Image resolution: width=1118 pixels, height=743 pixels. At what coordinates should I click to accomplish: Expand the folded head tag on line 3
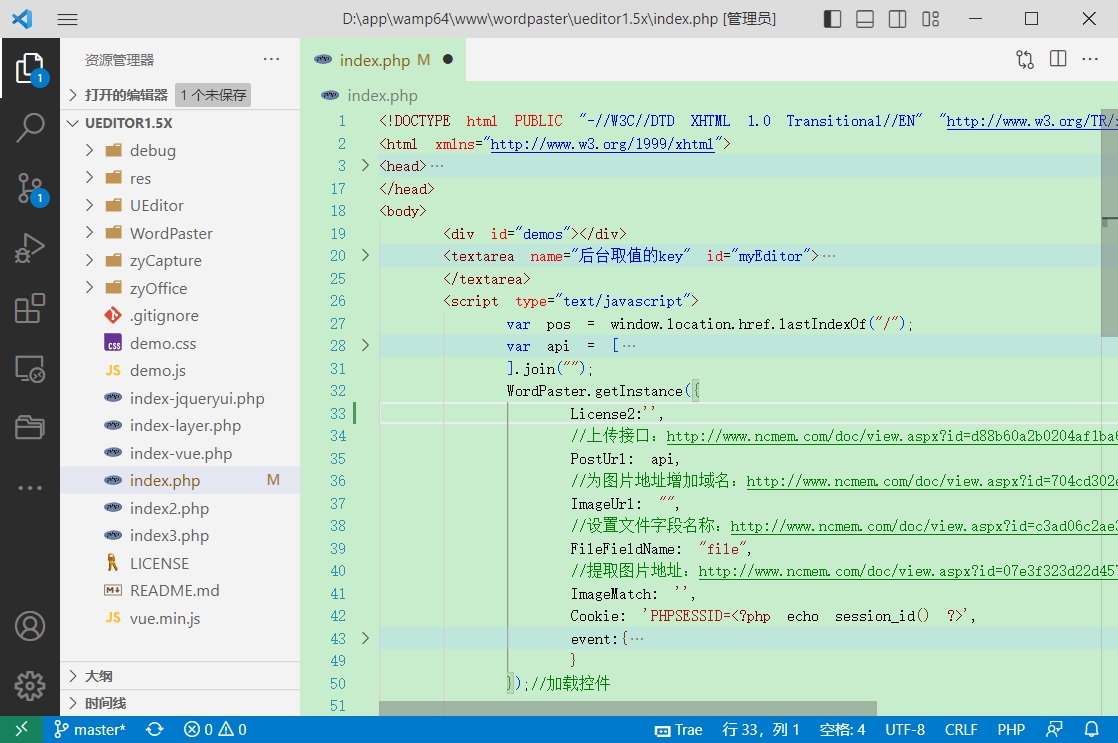[x=365, y=166]
